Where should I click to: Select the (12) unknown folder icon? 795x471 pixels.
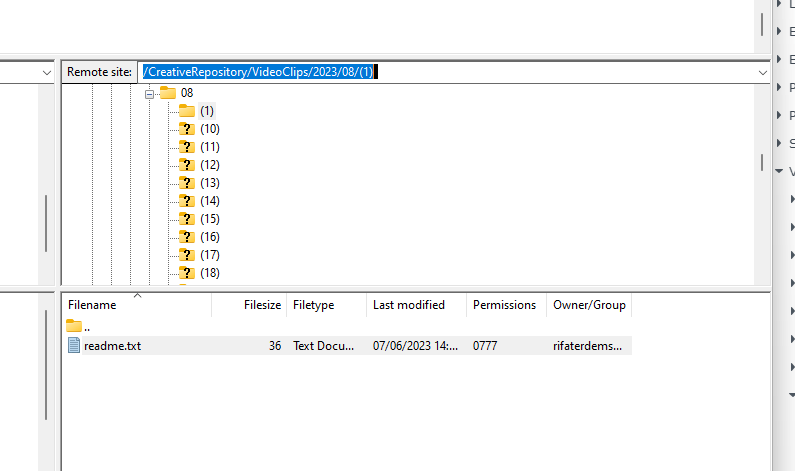[187, 165]
